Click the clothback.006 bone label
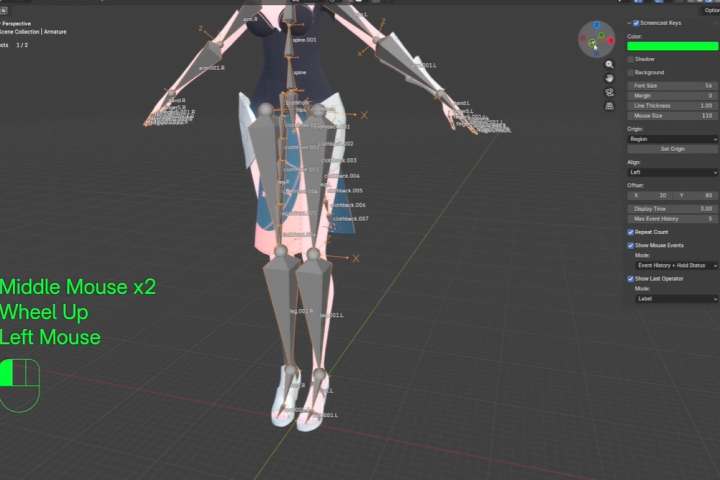Viewport: 720px width, 480px height. point(348,205)
